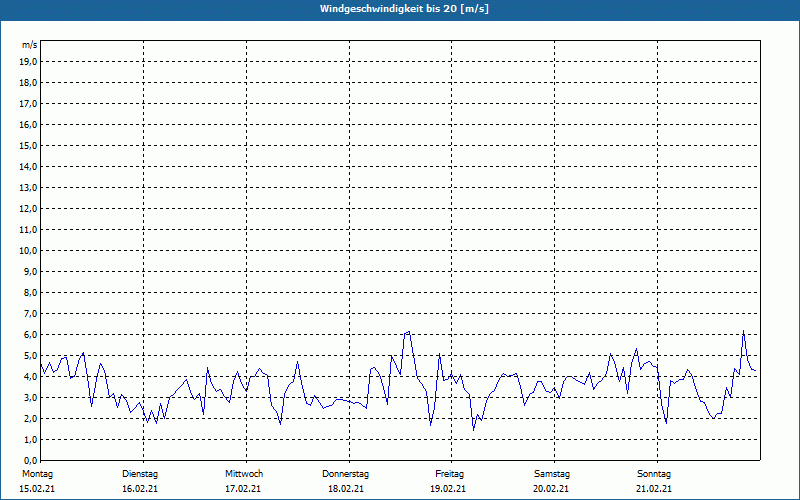The image size is (800, 500).
Task: Click the 16,0 y-axis label
Action: pos(28,124)
